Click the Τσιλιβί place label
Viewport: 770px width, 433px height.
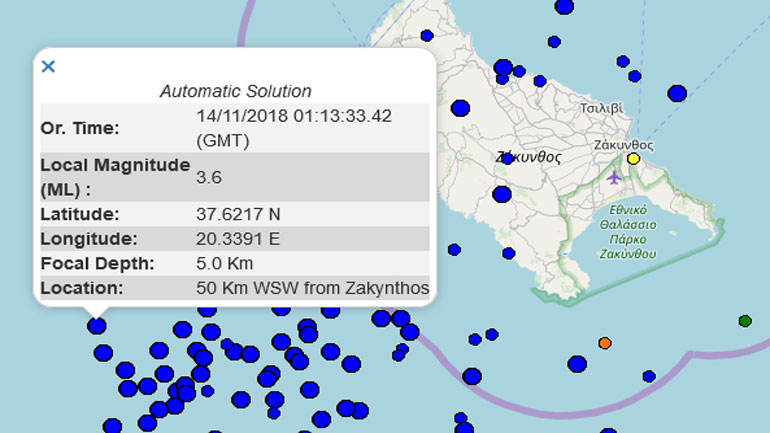click(601, 108)
